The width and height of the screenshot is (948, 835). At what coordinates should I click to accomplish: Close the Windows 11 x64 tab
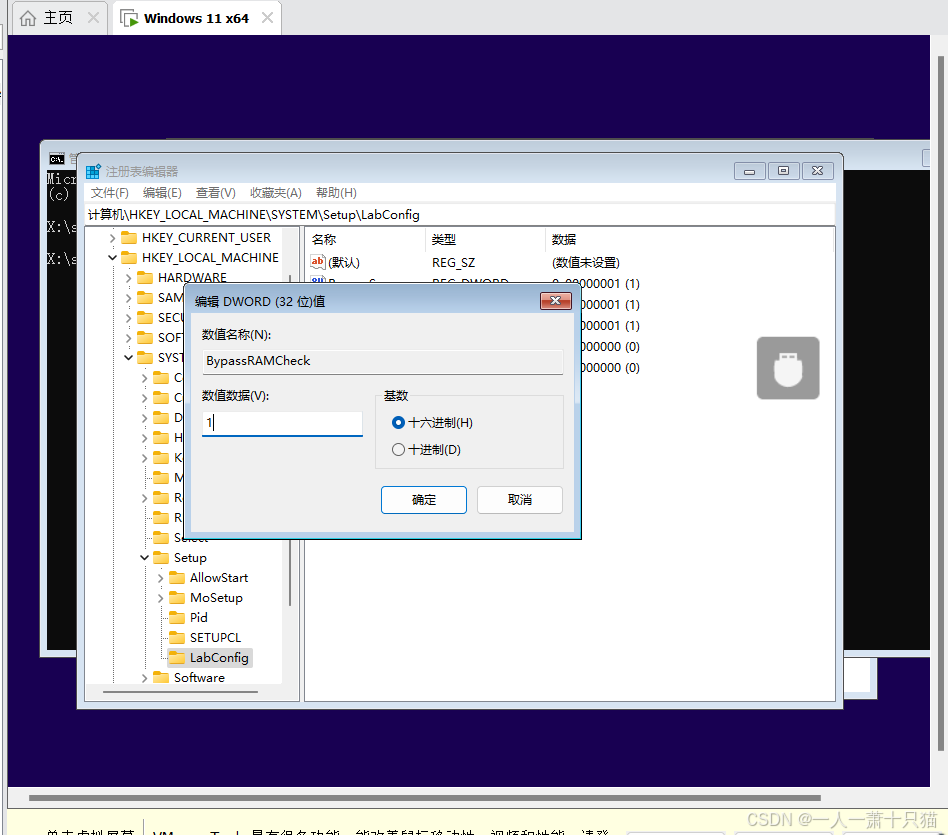tap(267, 18)
